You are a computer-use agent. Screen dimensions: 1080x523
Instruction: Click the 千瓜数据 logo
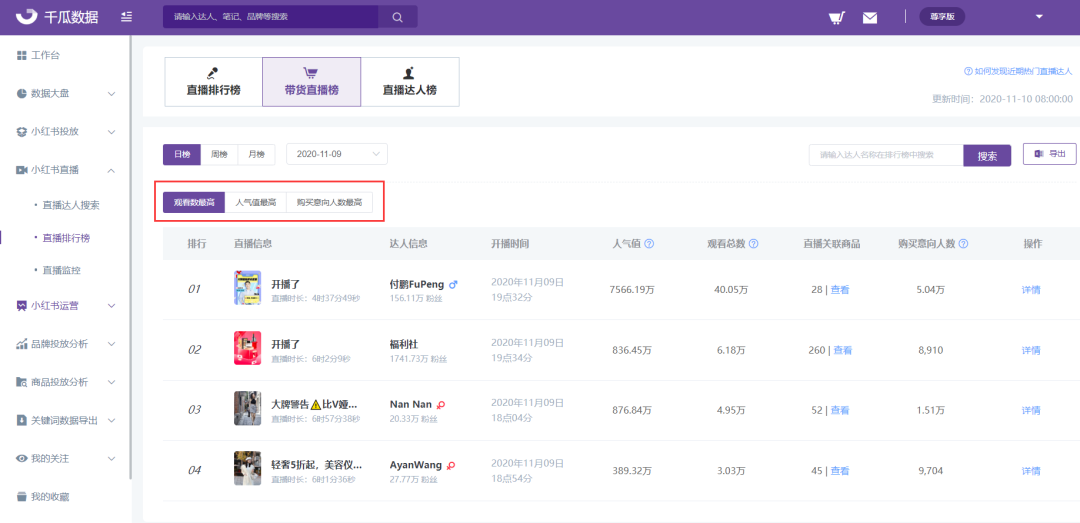[x=57, y=17]
